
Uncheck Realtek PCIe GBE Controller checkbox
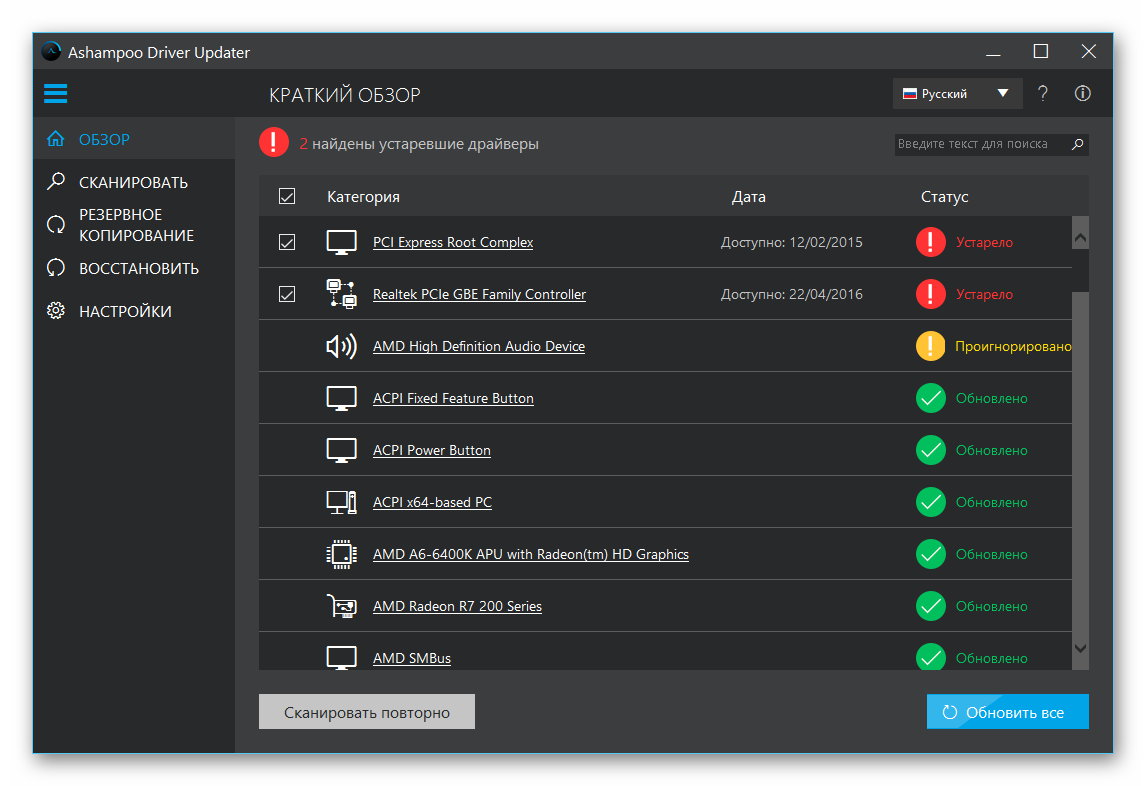287,294
